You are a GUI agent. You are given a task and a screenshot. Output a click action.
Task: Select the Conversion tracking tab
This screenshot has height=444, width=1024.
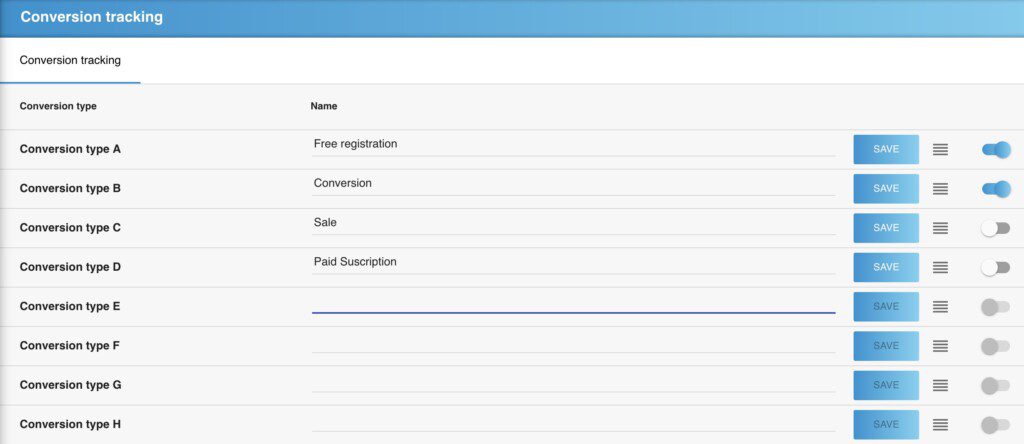[70, 61]
